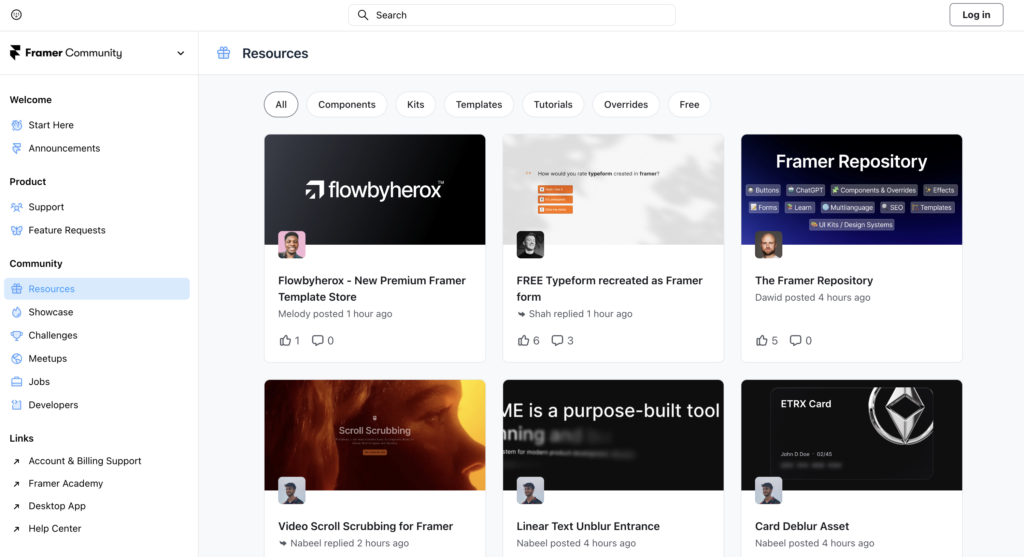1024x557 pixels.
Task: Open 'Video Scroll Scrubbing for Framer' title
Action: 366,526
